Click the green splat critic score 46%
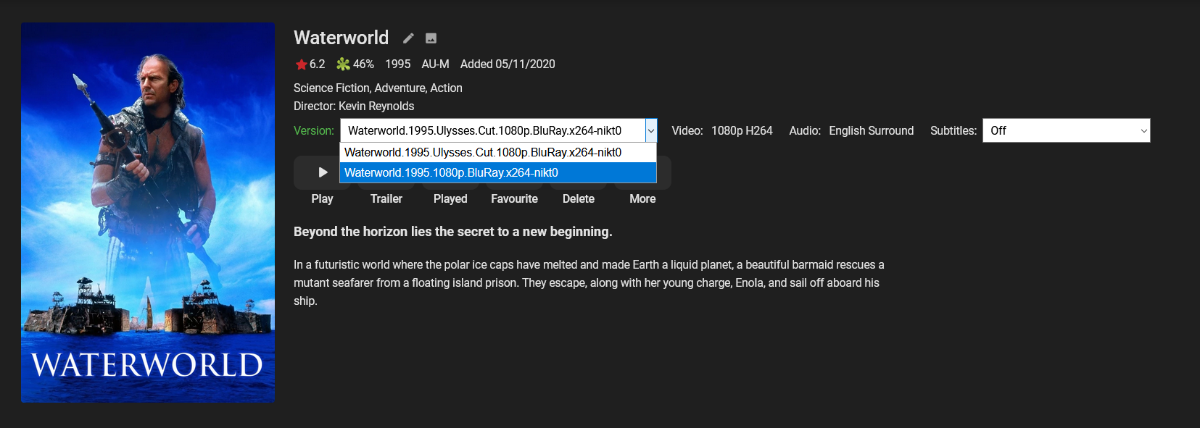This screenshot has width=1200, height=428. coord(355,64)
